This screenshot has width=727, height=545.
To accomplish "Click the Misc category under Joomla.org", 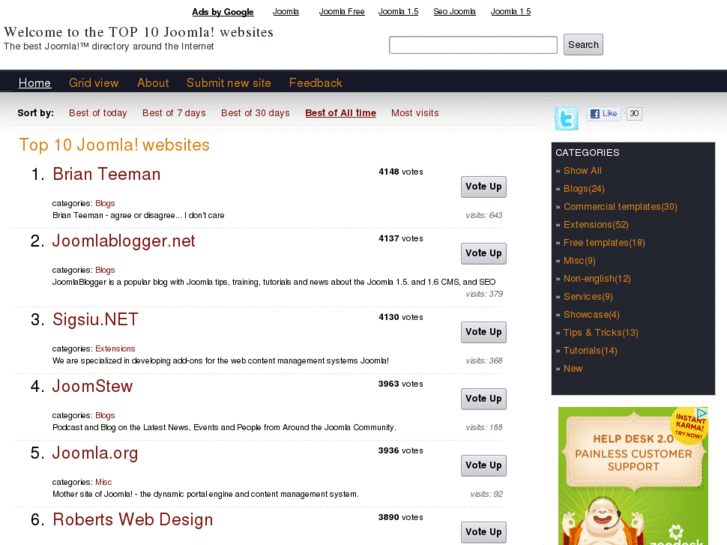I will click(x=103, y=482).
